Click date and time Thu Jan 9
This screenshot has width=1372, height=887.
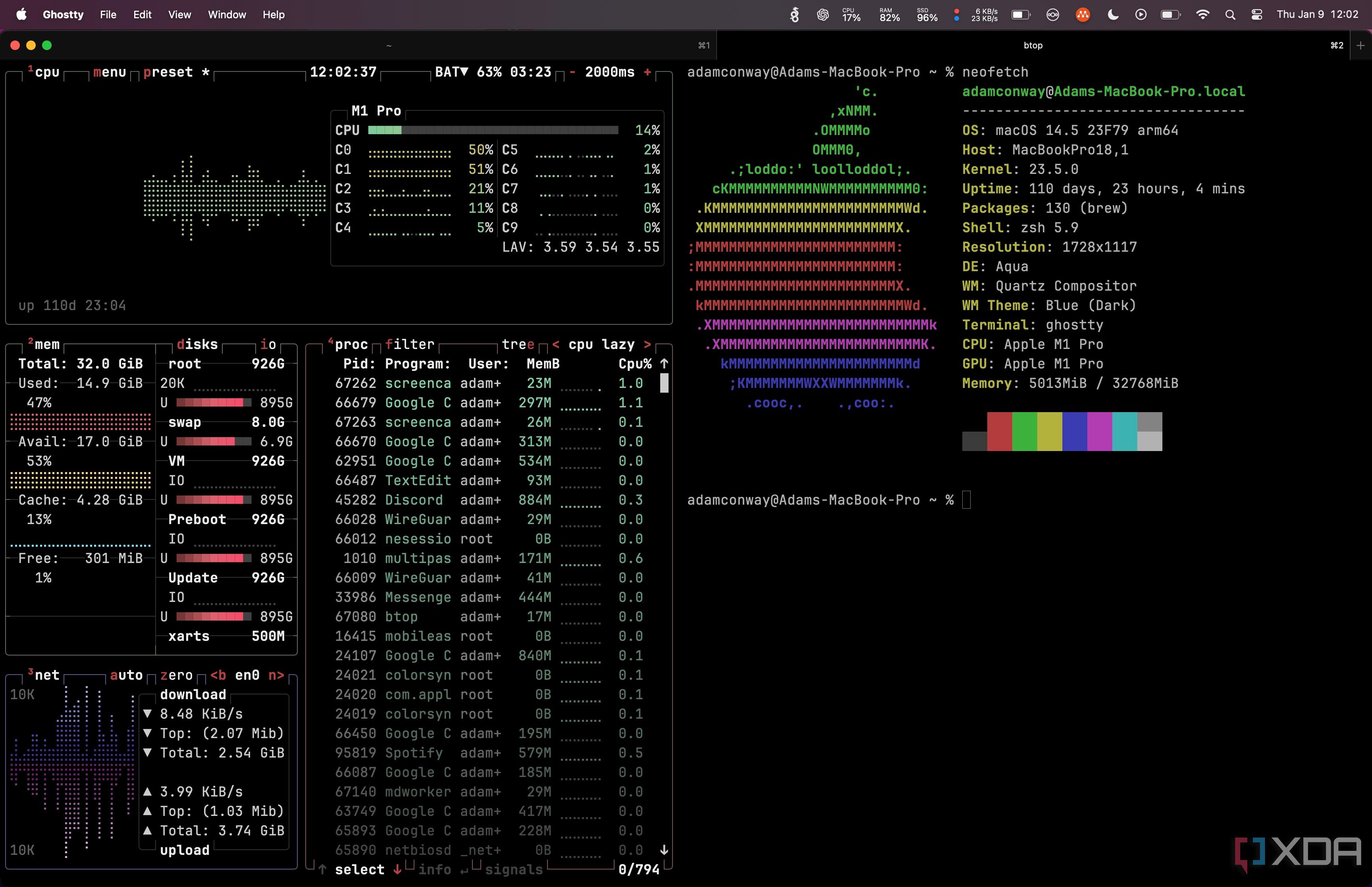tap(1317, 14)
